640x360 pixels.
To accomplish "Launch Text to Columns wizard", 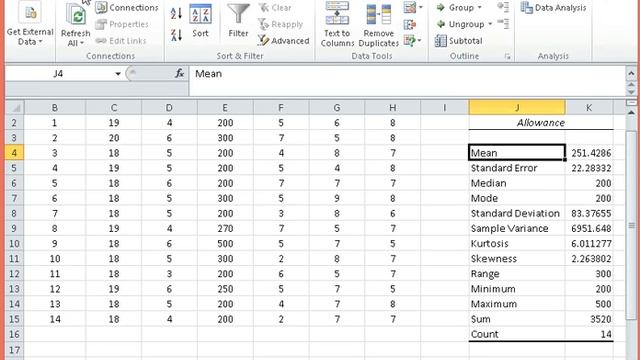I will coord(337,24).
